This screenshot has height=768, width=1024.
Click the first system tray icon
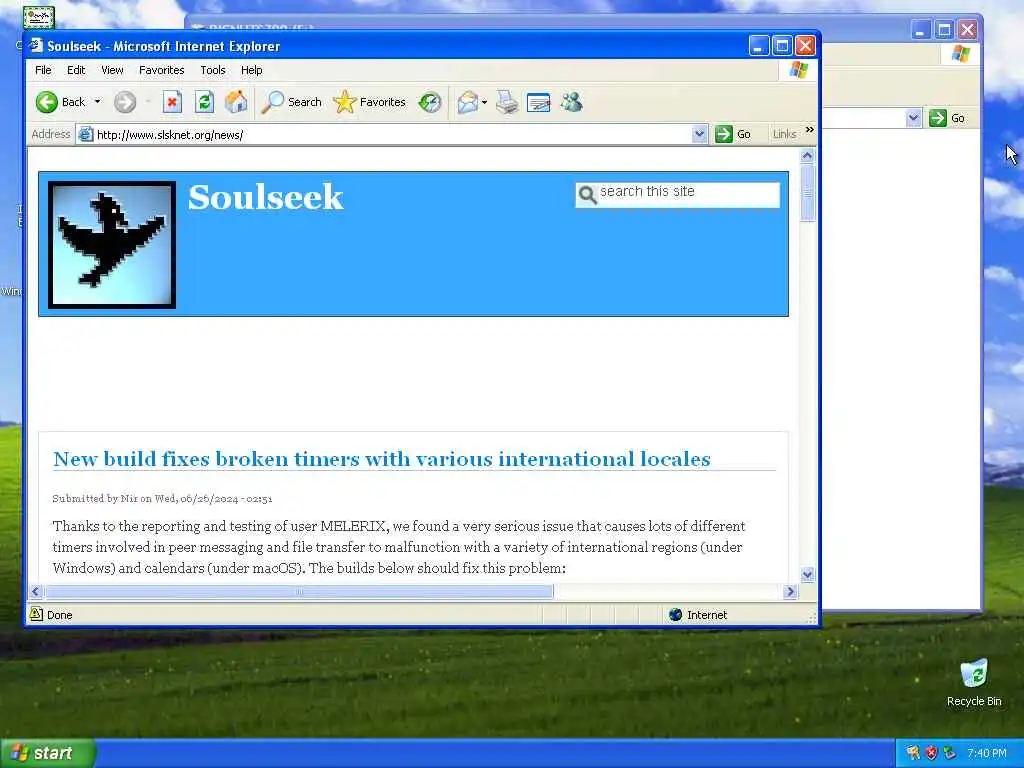(912, 753)
